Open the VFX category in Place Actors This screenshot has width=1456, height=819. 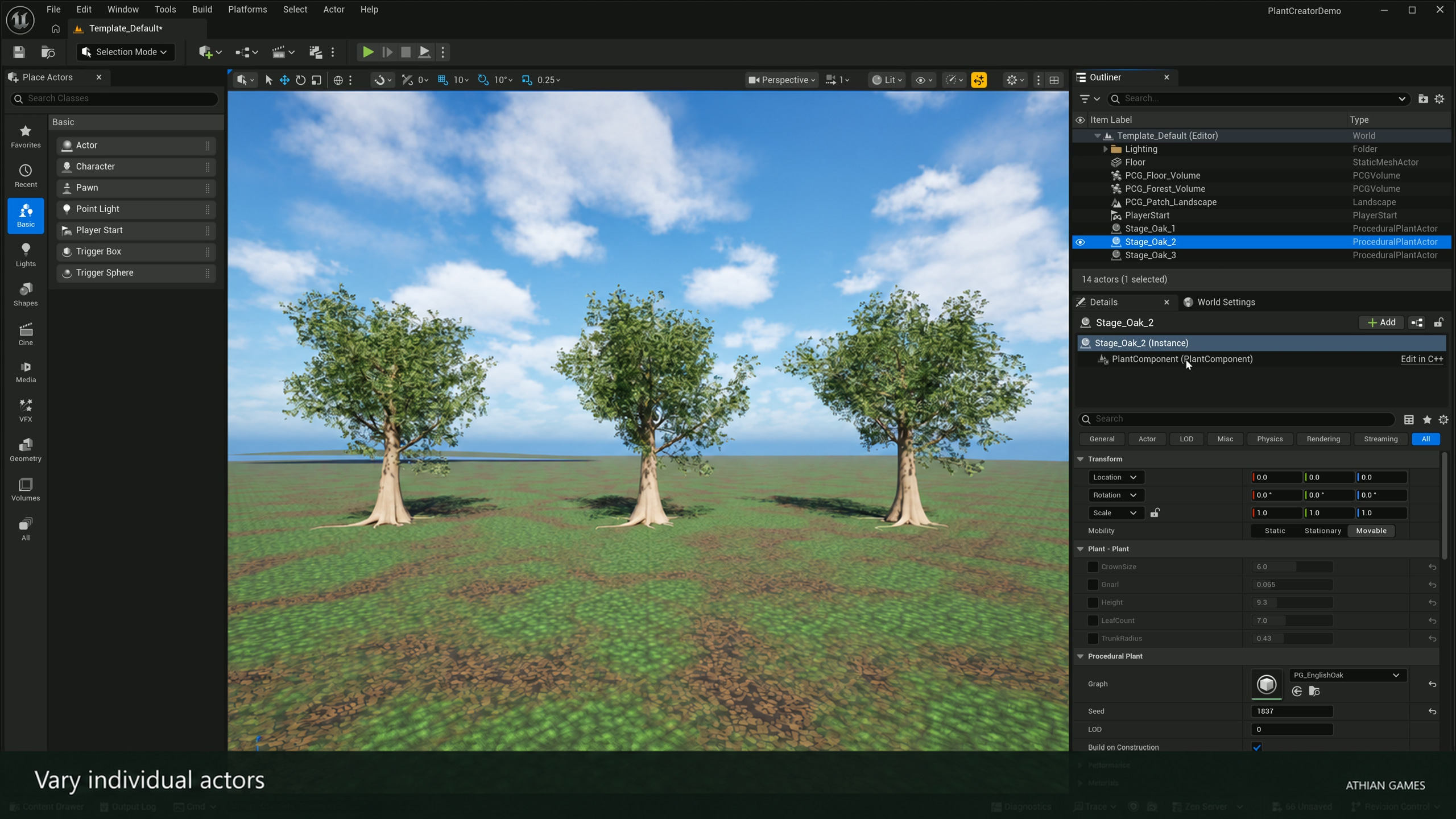point(26,411)
